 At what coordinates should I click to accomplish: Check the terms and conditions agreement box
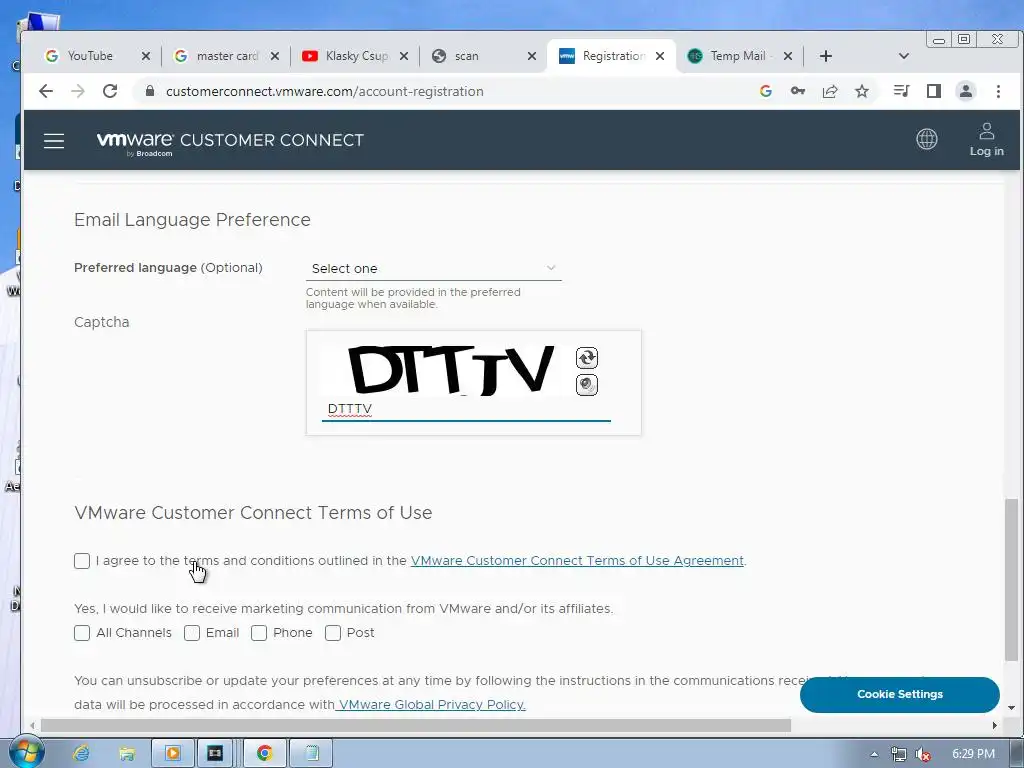(82, 561)
